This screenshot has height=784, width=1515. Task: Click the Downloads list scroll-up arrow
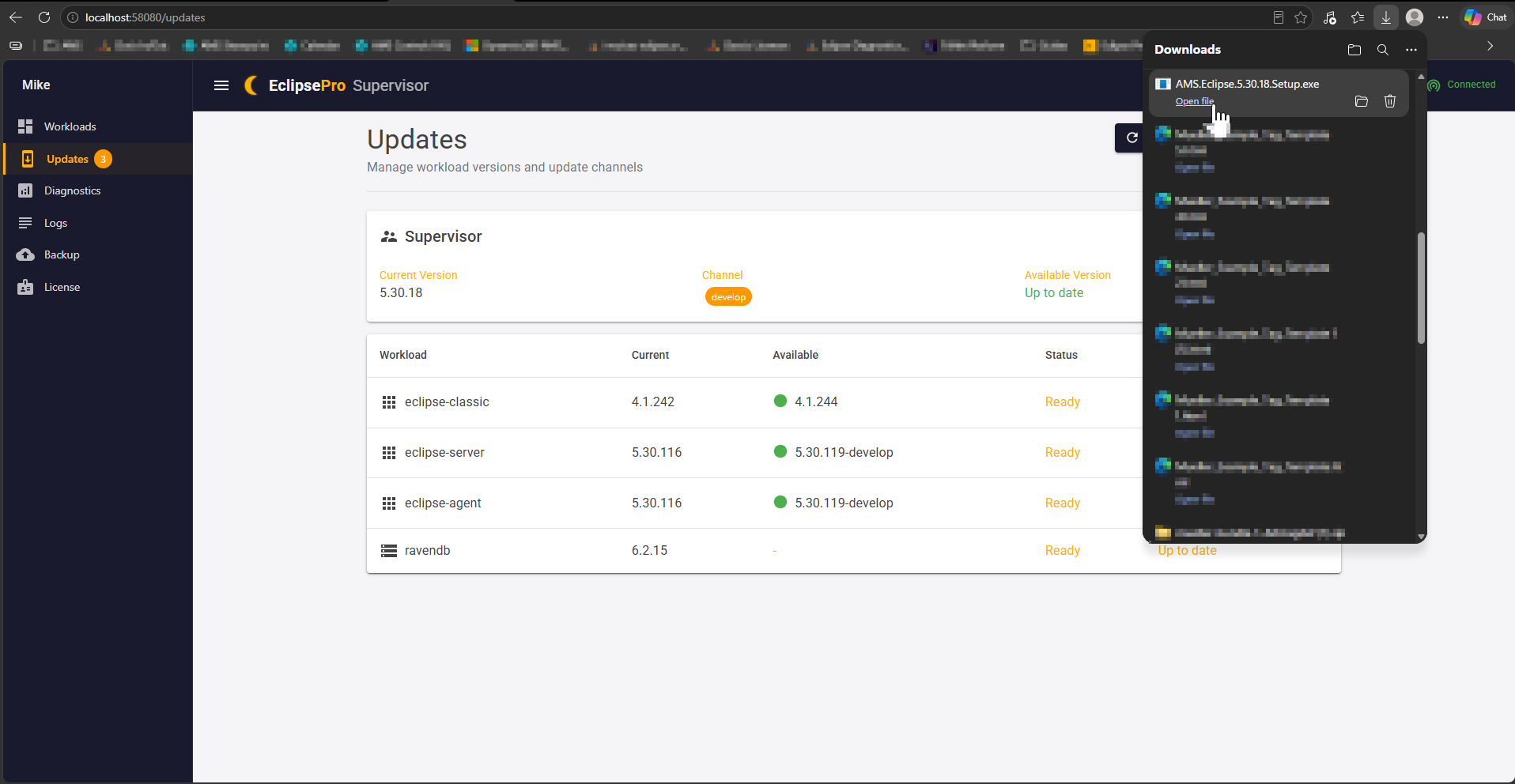point(1421,77)
